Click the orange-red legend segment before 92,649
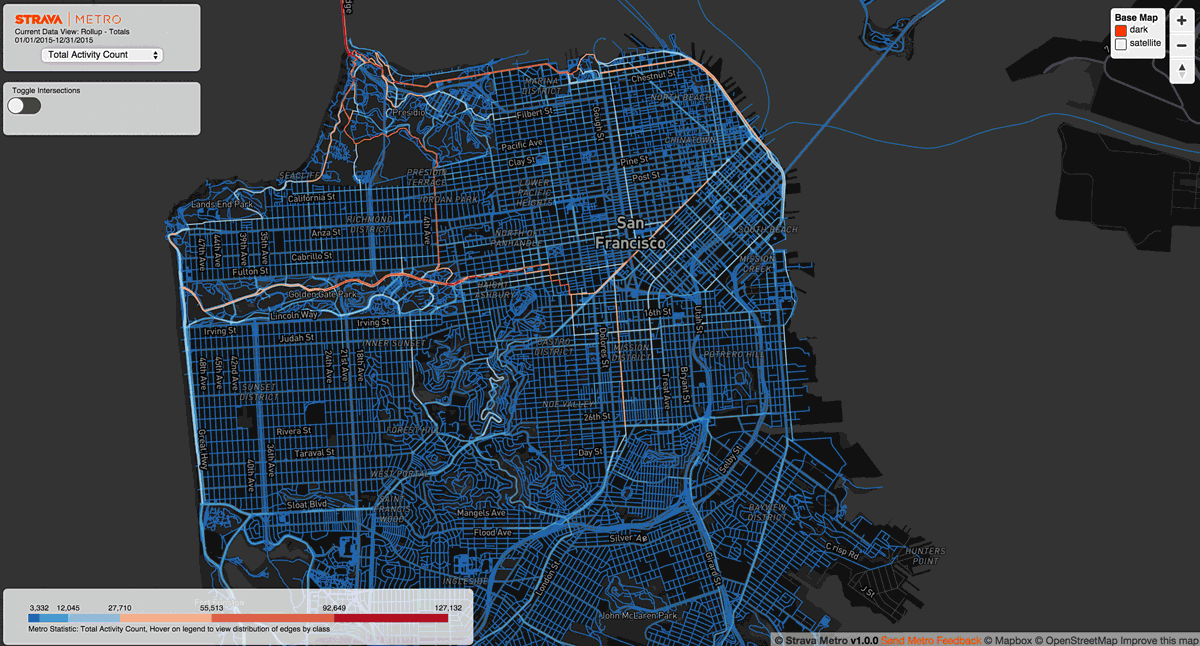The image size is (1200, 646). pos(273,620)
